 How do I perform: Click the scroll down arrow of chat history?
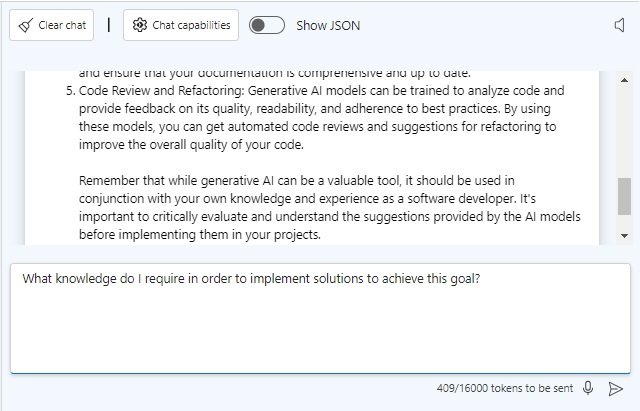(624, 235)
